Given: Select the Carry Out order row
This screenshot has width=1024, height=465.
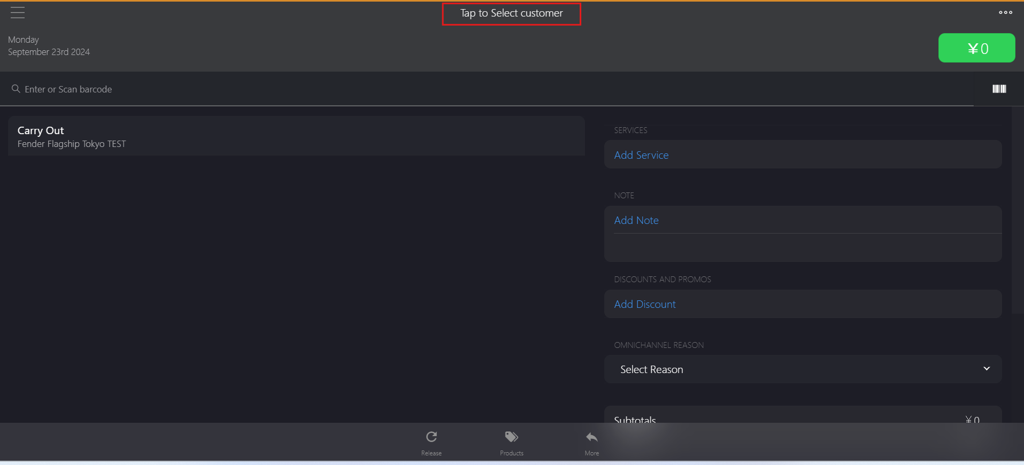Looking at the screenshot, I should click(x=296, y=136).
